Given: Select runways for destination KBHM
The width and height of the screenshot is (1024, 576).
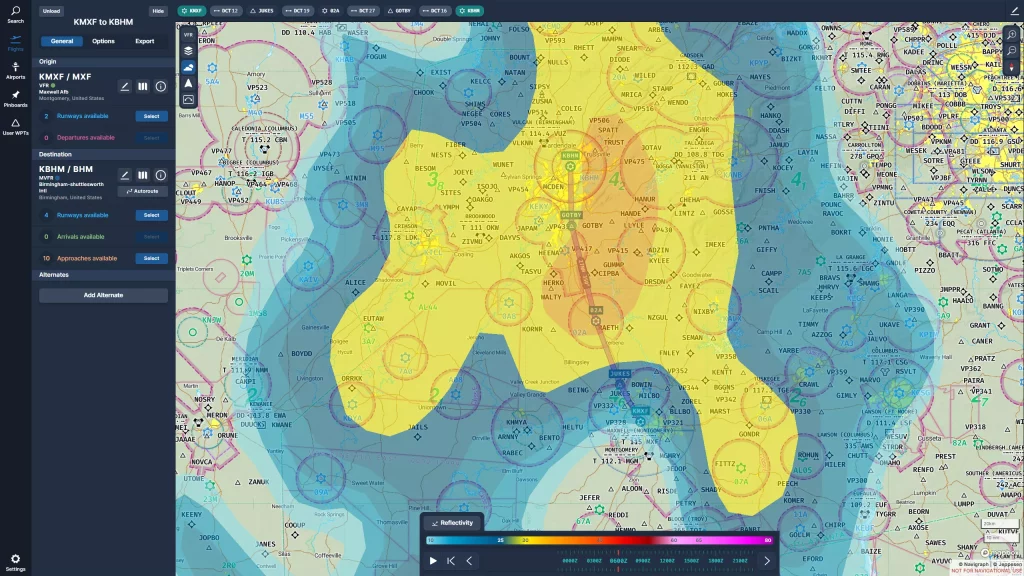Looking at the screenshot, I should 152,215.
